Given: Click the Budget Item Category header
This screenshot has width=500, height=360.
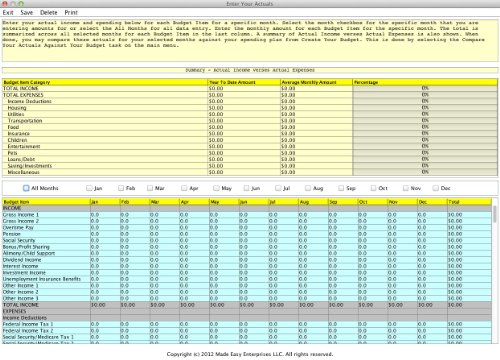Looking at the screenshot, I should 105,82.
